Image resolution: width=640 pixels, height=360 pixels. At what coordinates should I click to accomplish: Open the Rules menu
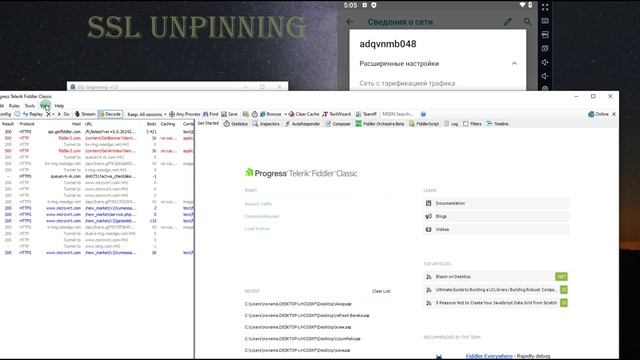(x=14, y=106)
